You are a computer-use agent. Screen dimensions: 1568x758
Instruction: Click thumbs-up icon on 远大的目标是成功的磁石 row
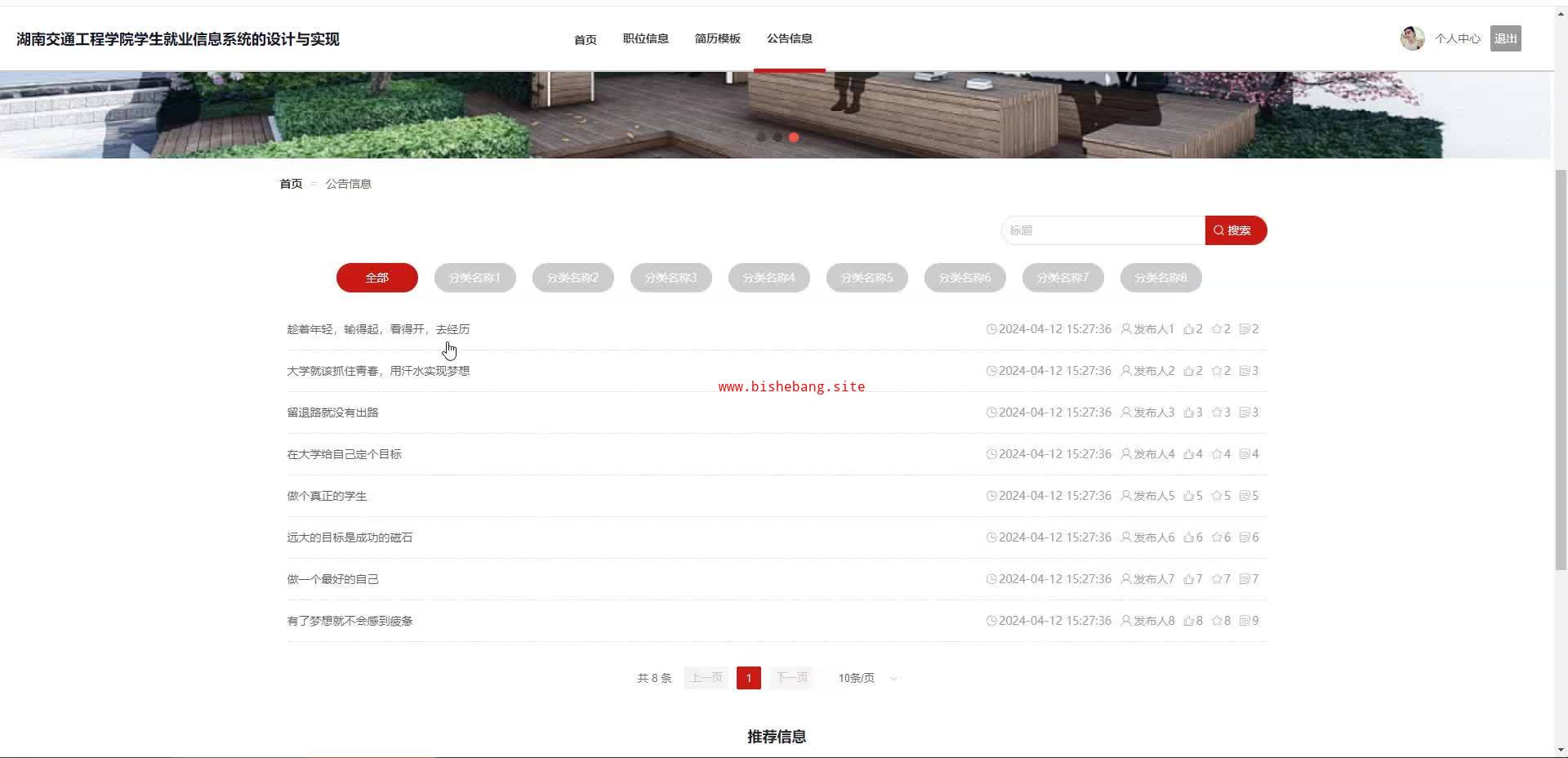click(1188, 537)
